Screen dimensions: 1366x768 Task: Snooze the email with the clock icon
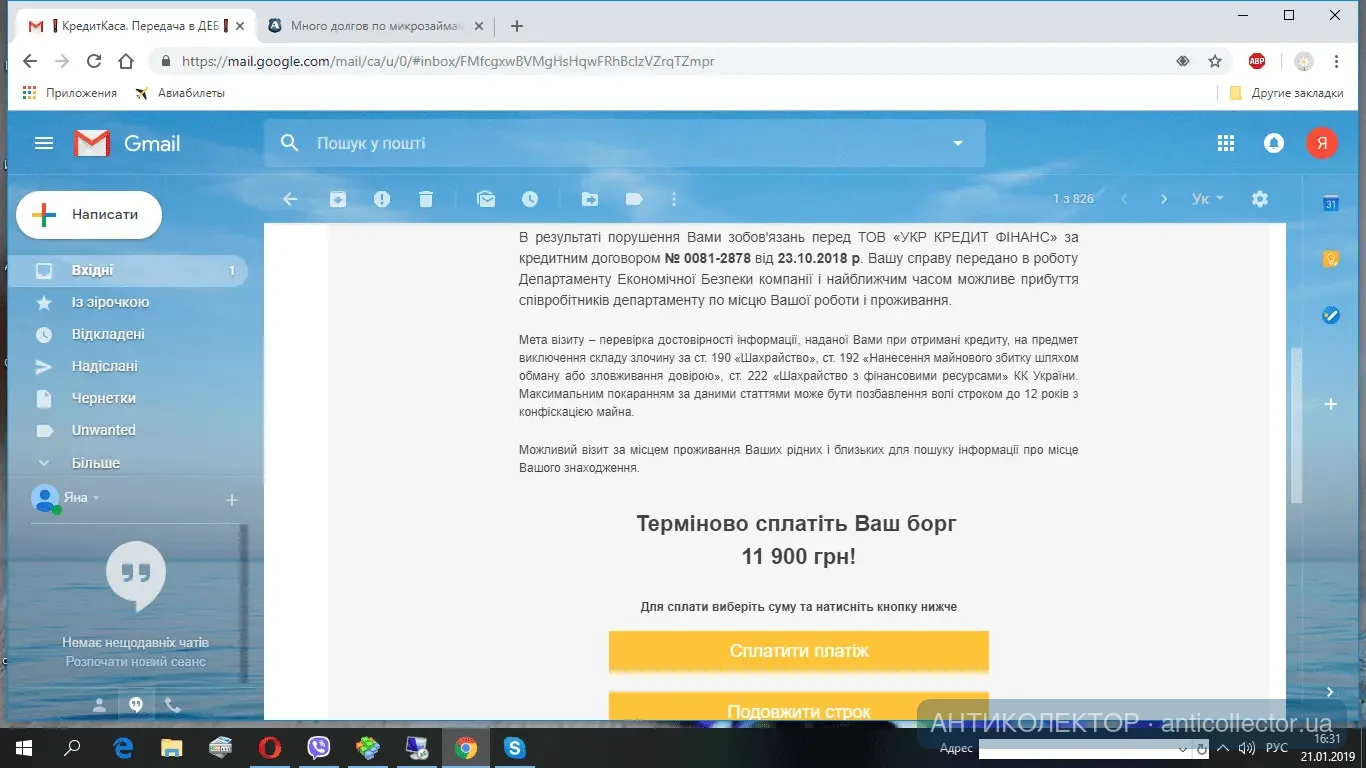[x=530, y=199]
